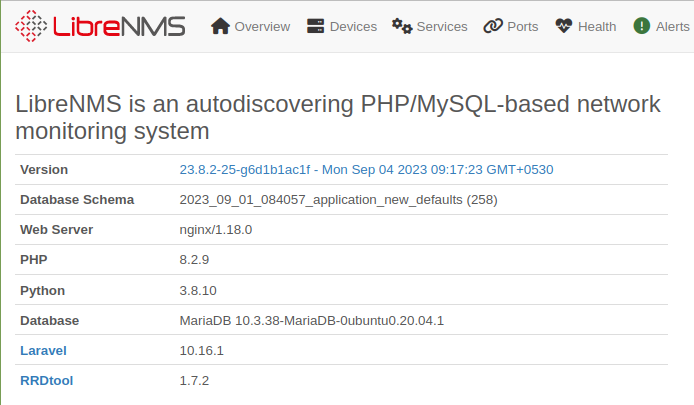
Task: Select the Database Schema value text
Action: 338,200
